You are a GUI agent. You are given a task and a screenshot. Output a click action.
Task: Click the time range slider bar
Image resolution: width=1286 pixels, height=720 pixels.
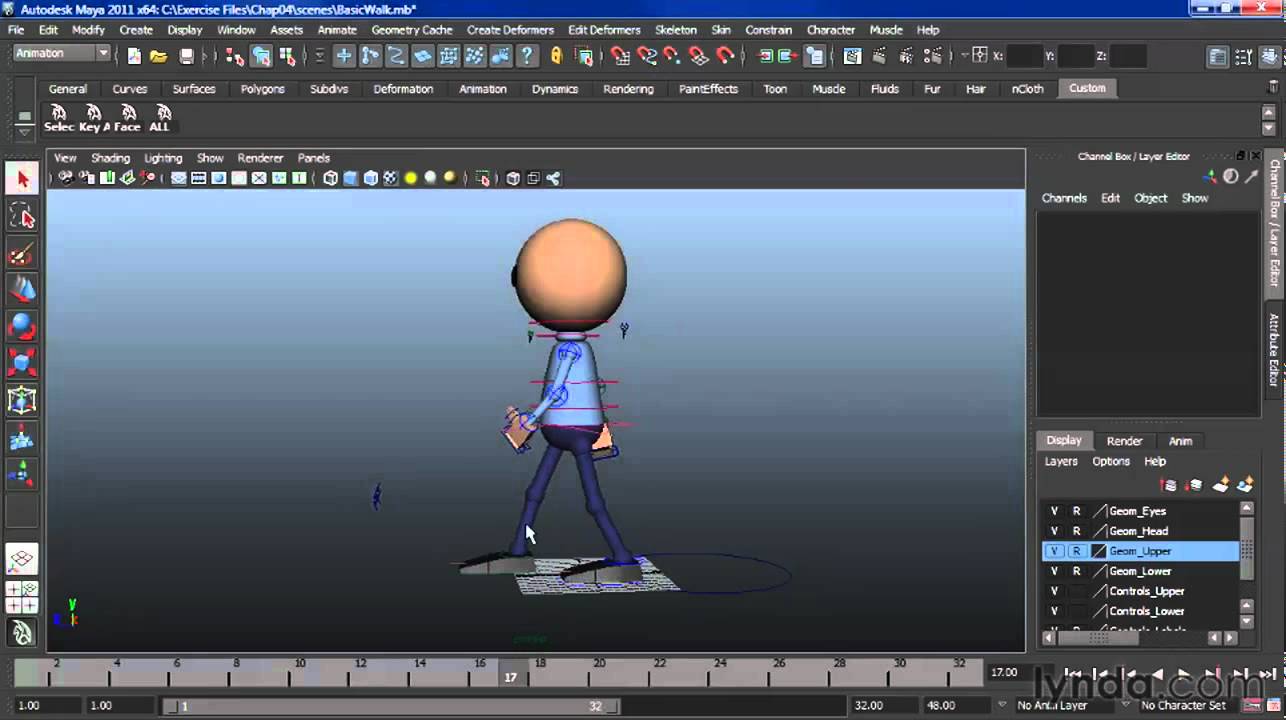pyautogui.click(x=392, y=705)
